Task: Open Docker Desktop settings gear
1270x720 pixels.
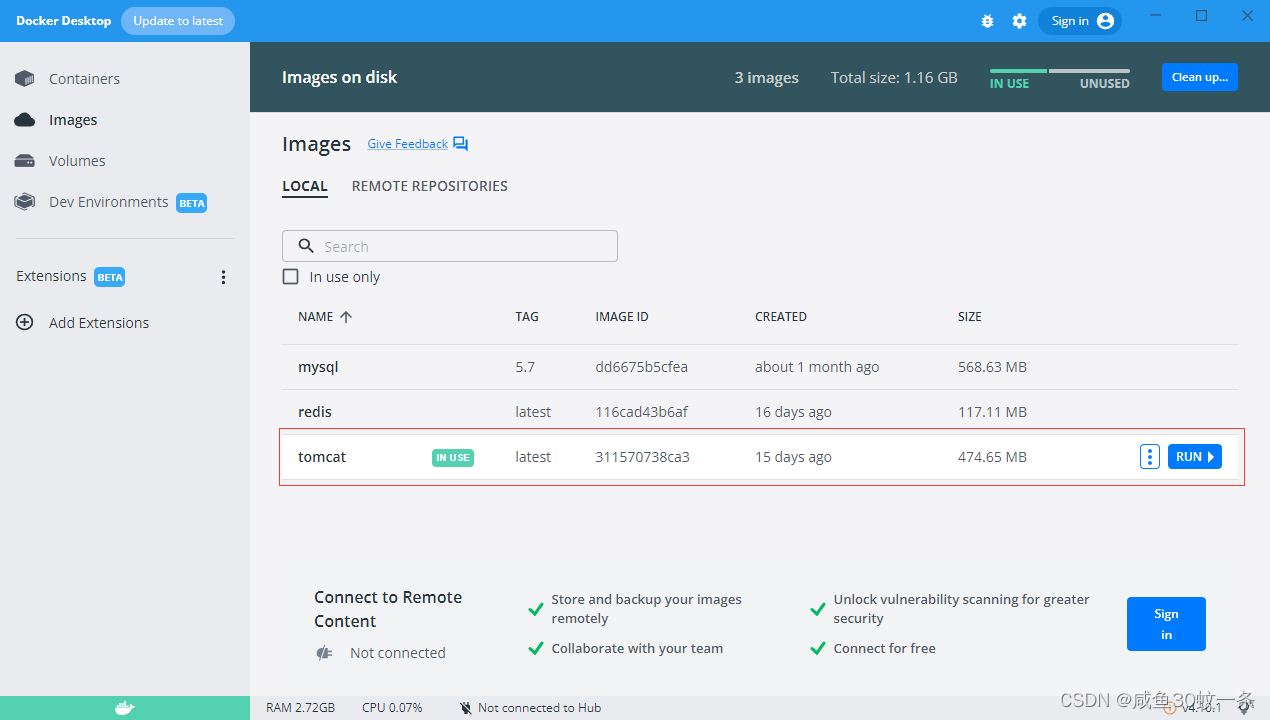Action: pyautogui.click(x=1019, y=20)
